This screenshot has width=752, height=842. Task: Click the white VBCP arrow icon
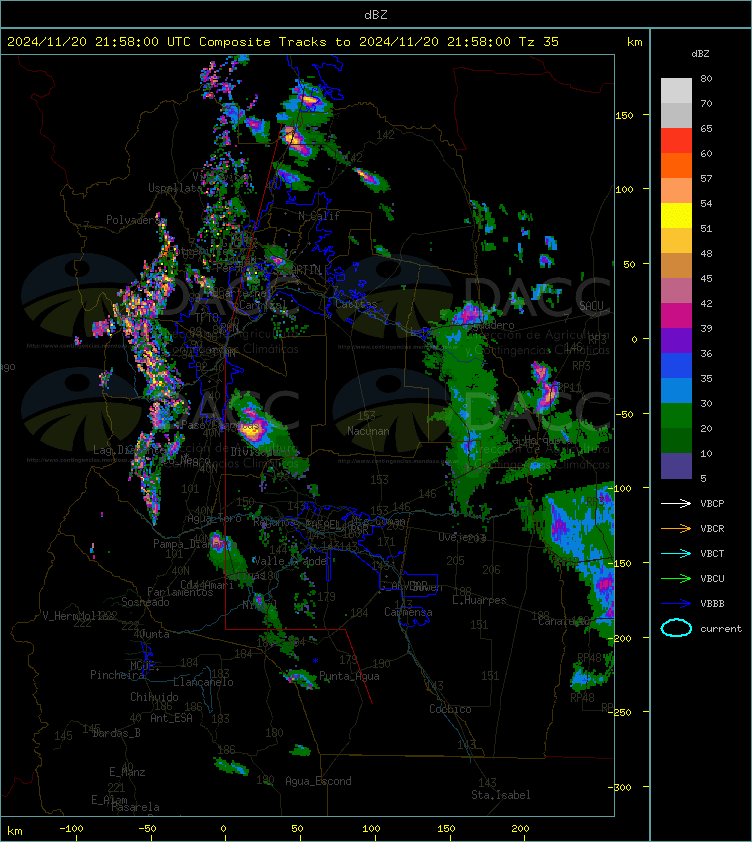676,503
